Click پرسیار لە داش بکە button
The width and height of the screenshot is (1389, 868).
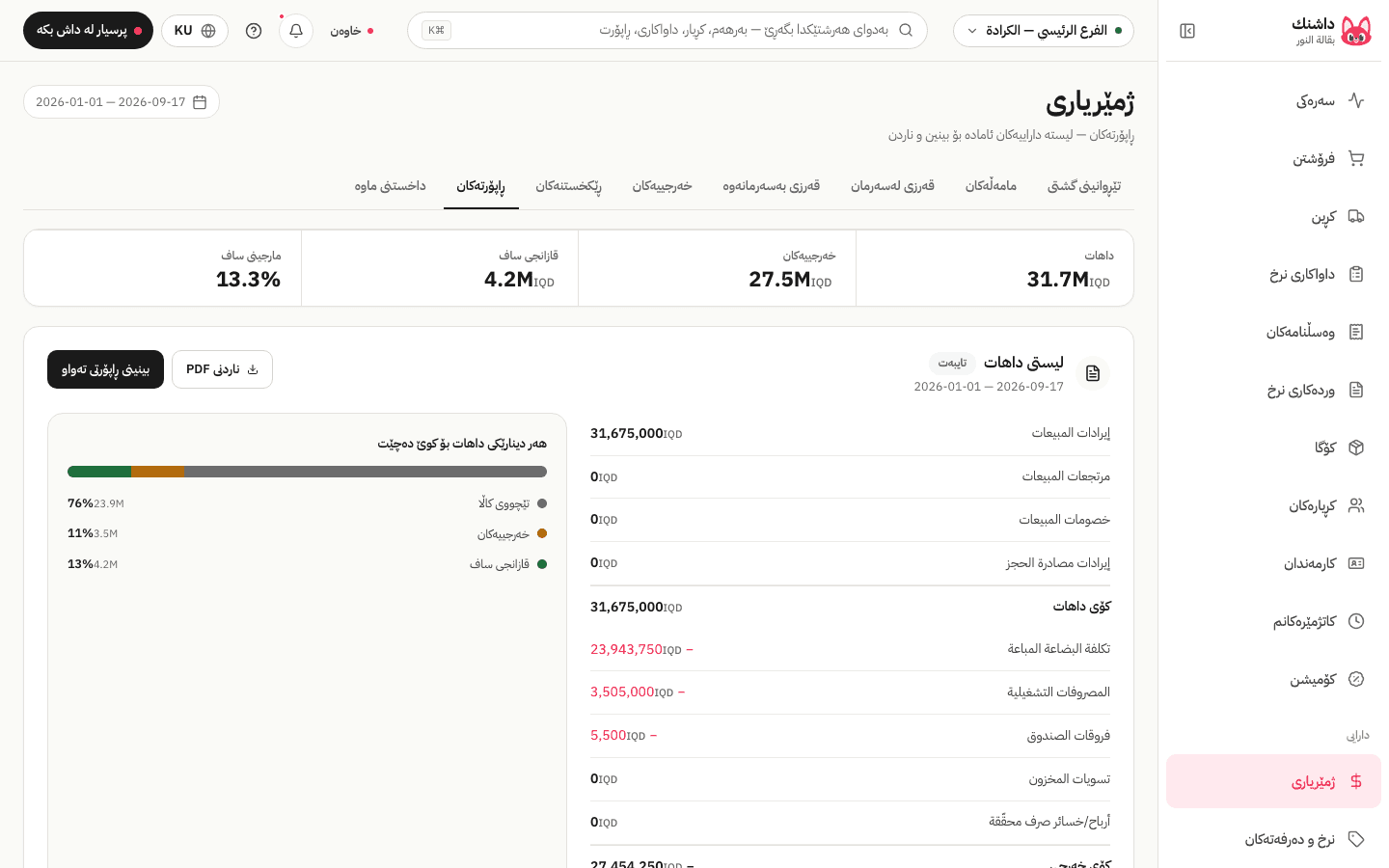click(x=88, y=31)
